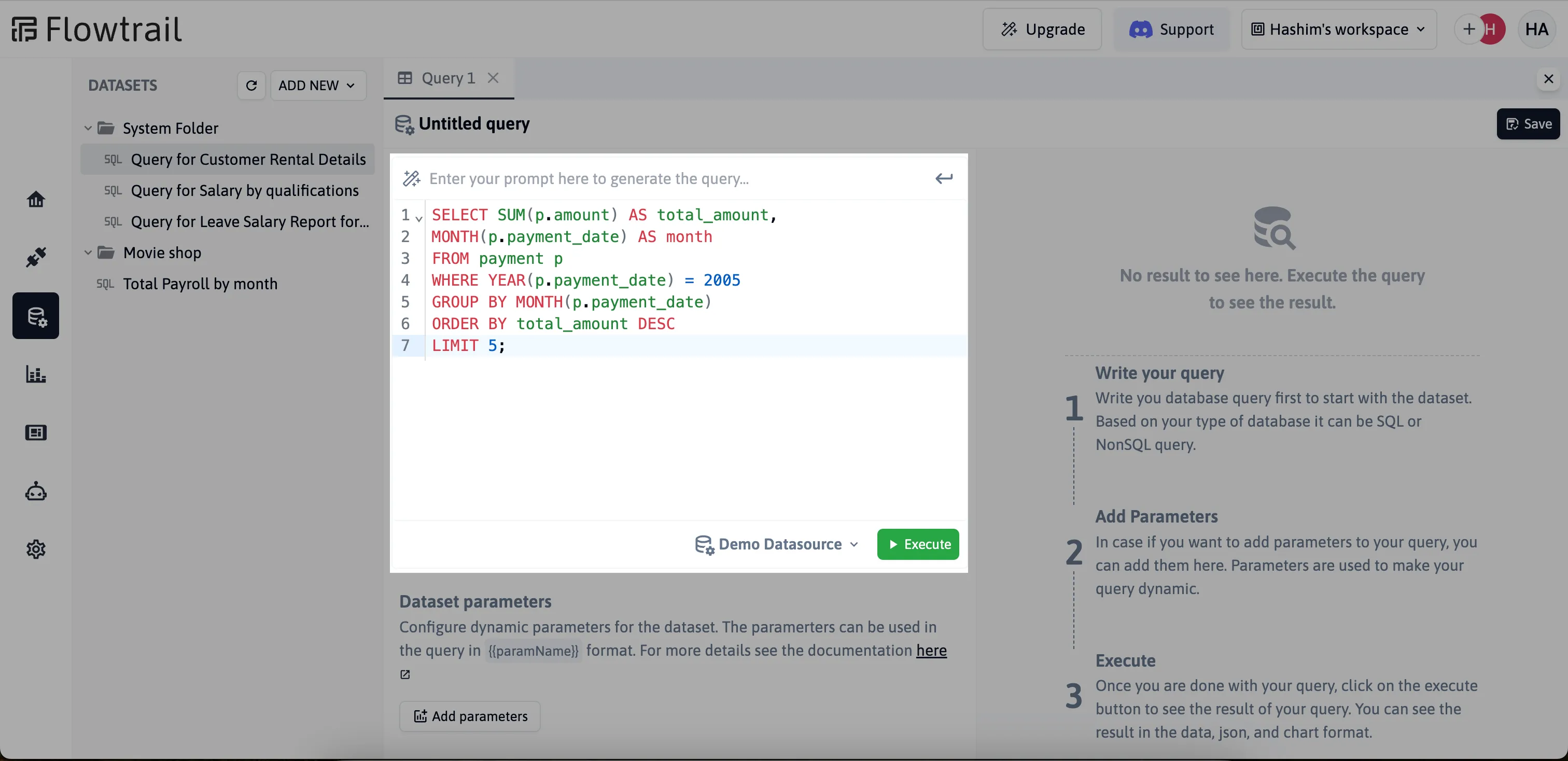Click the plus invite member icon
This screenshot has height=761, width=1568.
pos(1469,29)
